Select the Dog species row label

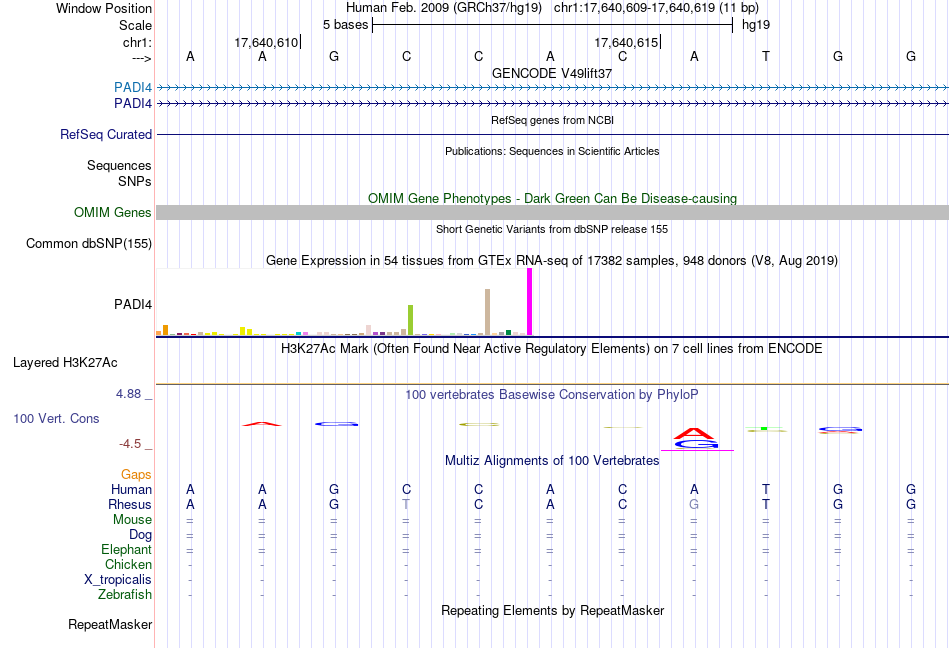pos(140,535)
